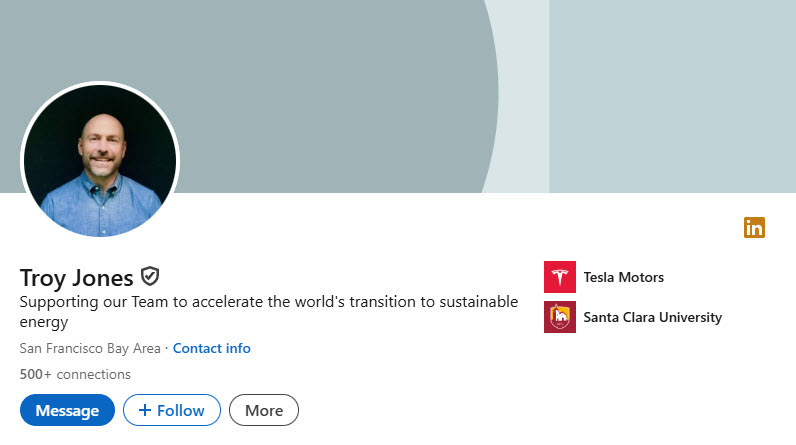
Task: Open the circular profile photo
Action: click(x=99, y=160)
